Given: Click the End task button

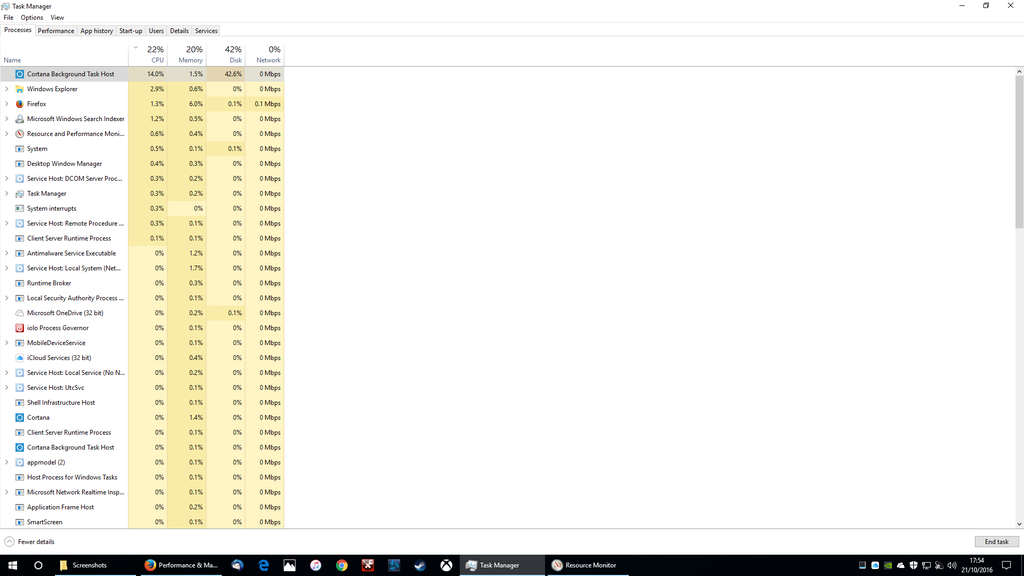Looking at the screenshot, I should pyautogui.click(x=997, y=542).
